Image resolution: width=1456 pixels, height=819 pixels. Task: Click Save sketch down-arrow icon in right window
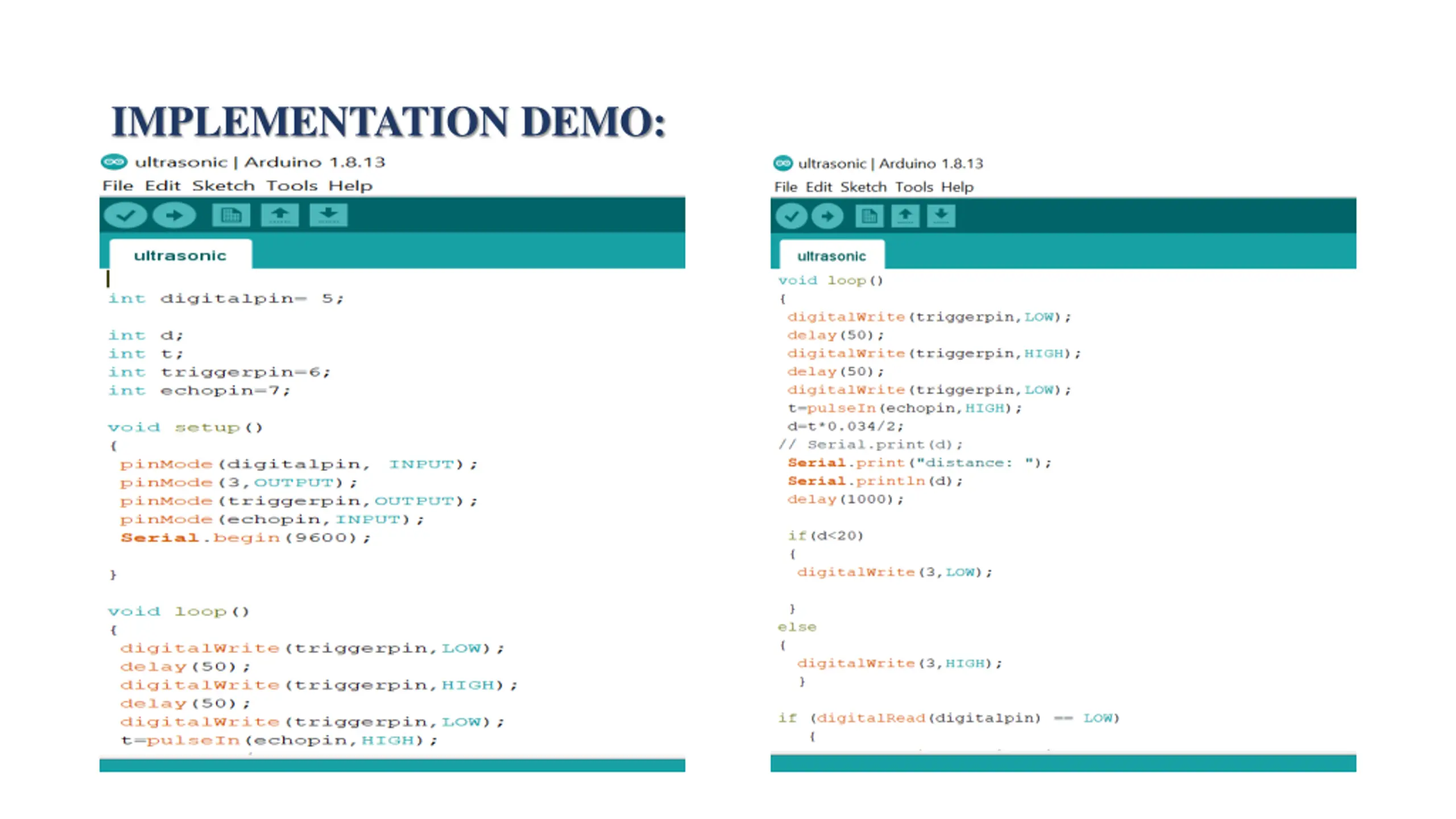coord(941,216)
